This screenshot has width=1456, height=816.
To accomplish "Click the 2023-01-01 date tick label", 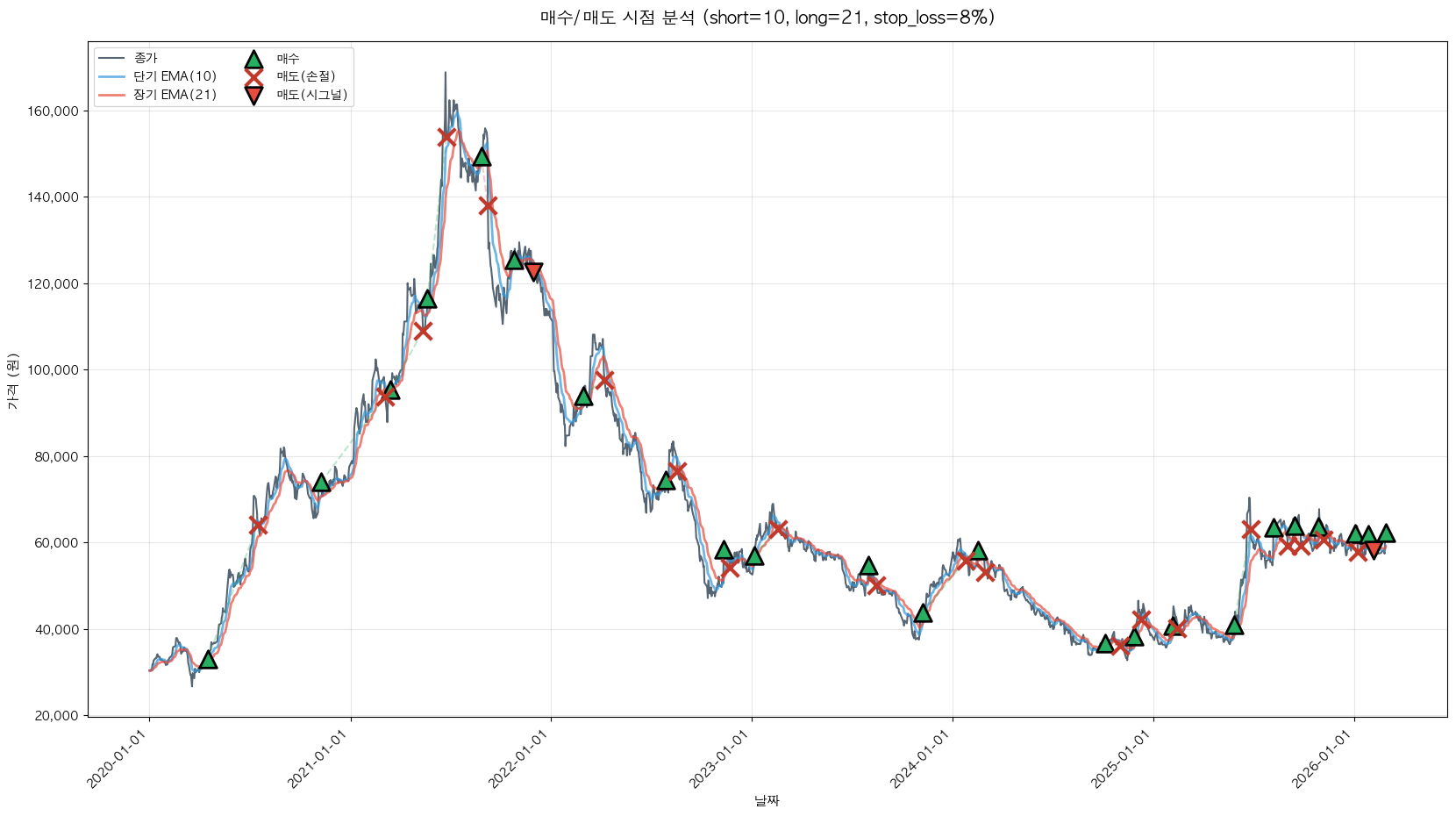I will coord(719,759).
